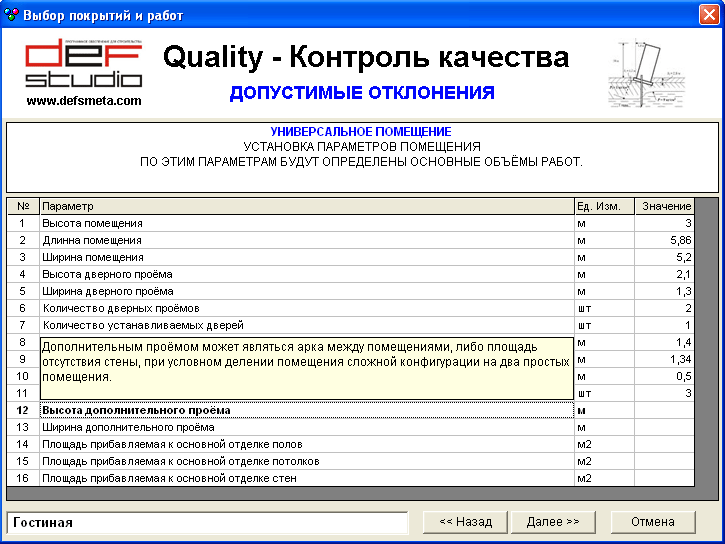Click the Параметр column header
Image resolution: width=725 pixels, height=544 pixels.
click(x=306, y=207)
